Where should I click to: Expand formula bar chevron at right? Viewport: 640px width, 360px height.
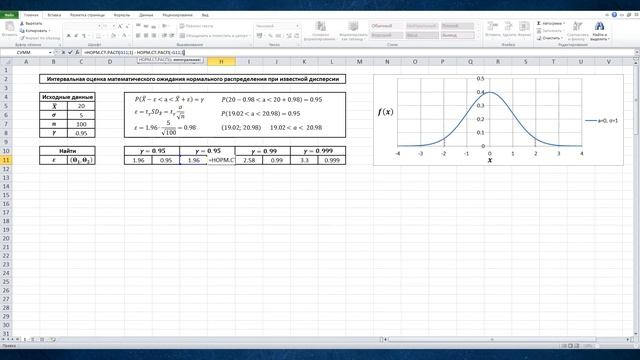pos(636,53)
